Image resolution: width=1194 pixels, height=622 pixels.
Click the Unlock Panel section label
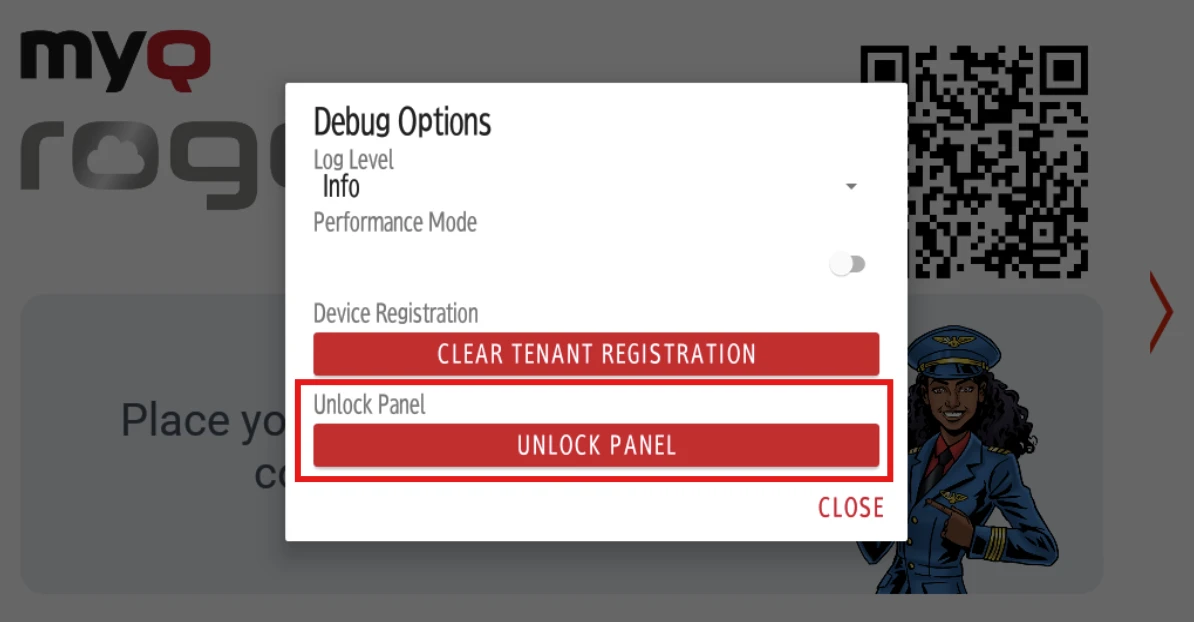[369, 405]
